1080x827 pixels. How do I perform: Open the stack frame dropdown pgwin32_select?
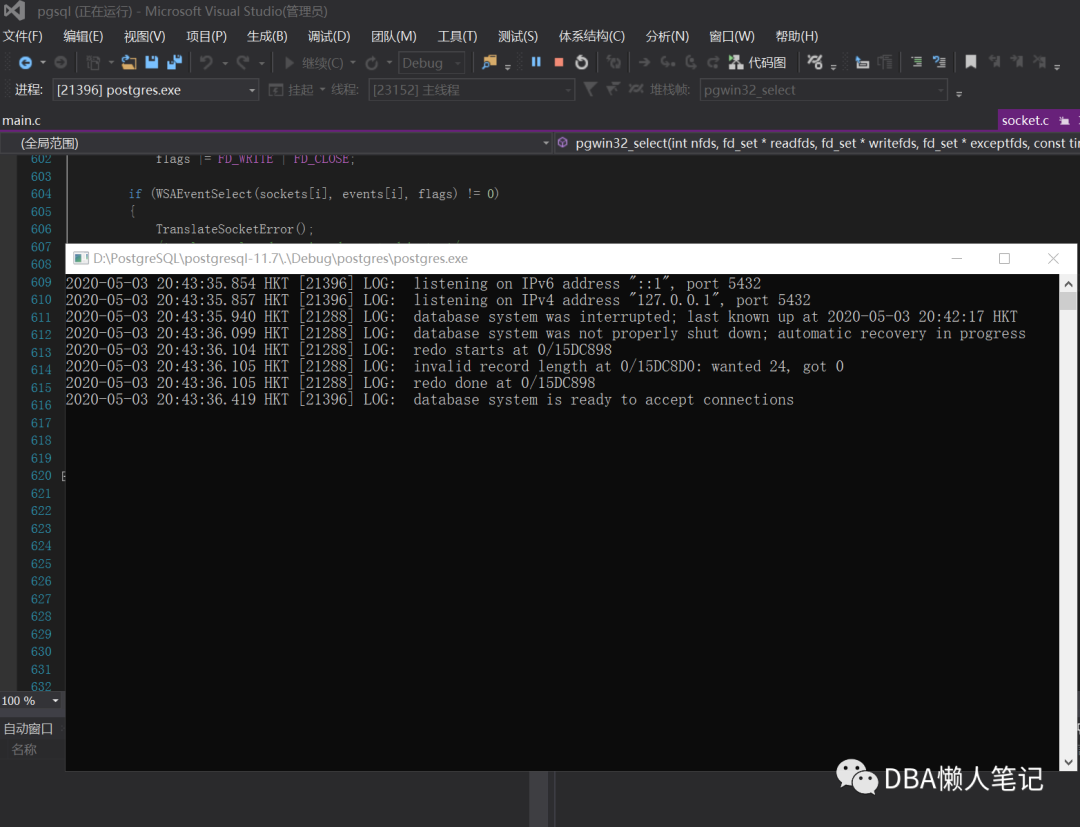point(823,90)
